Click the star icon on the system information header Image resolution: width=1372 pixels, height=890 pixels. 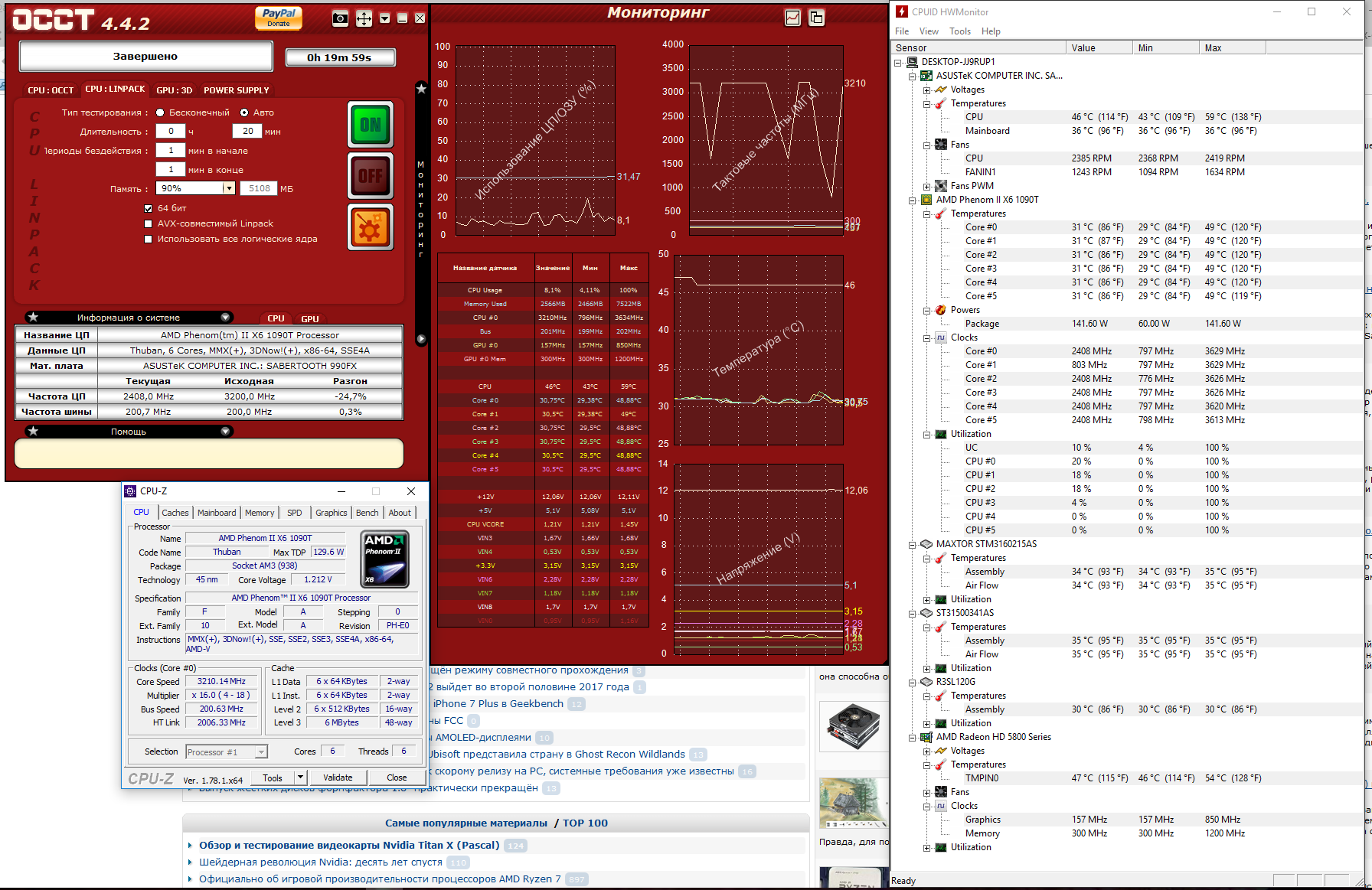33,317
